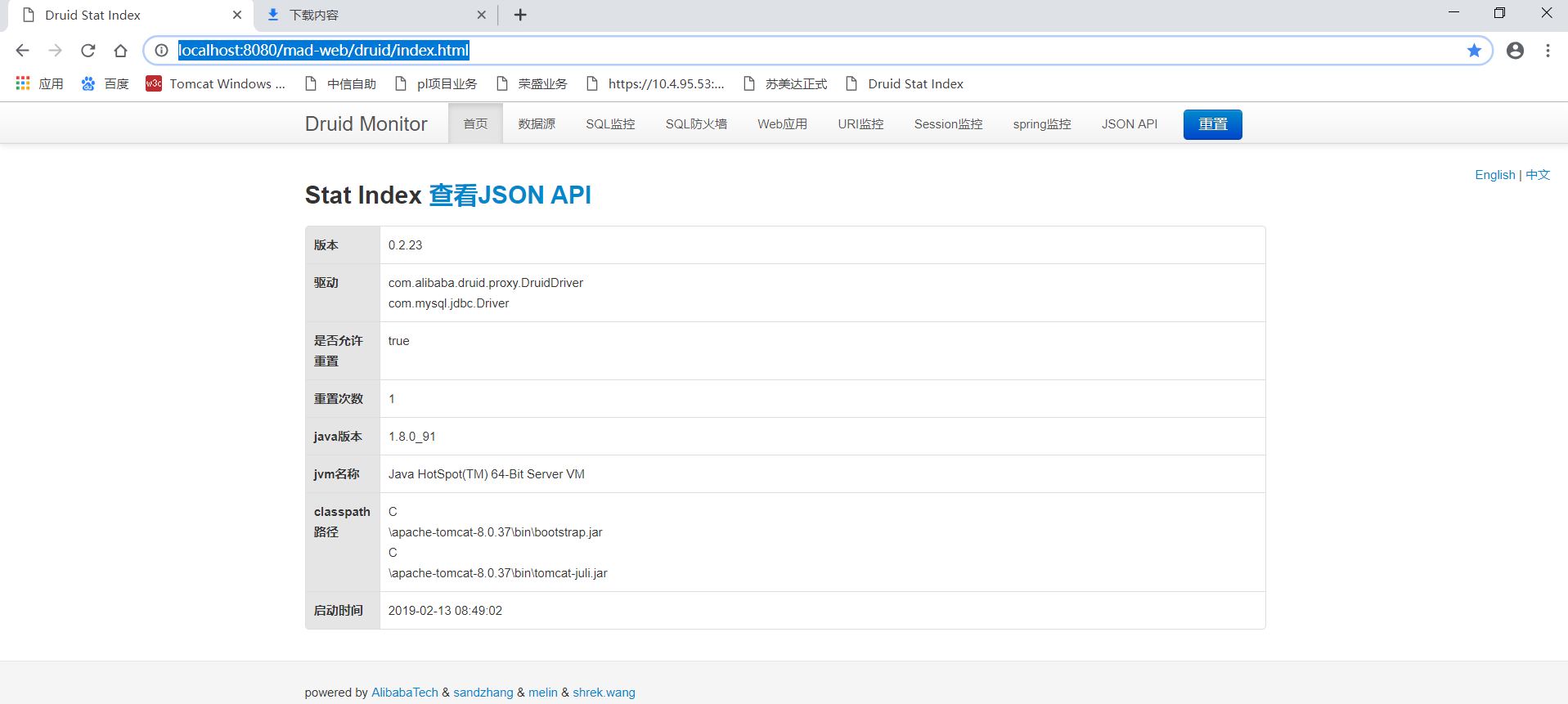Click the java版本 value 1.8.0_91

point(411,437)
